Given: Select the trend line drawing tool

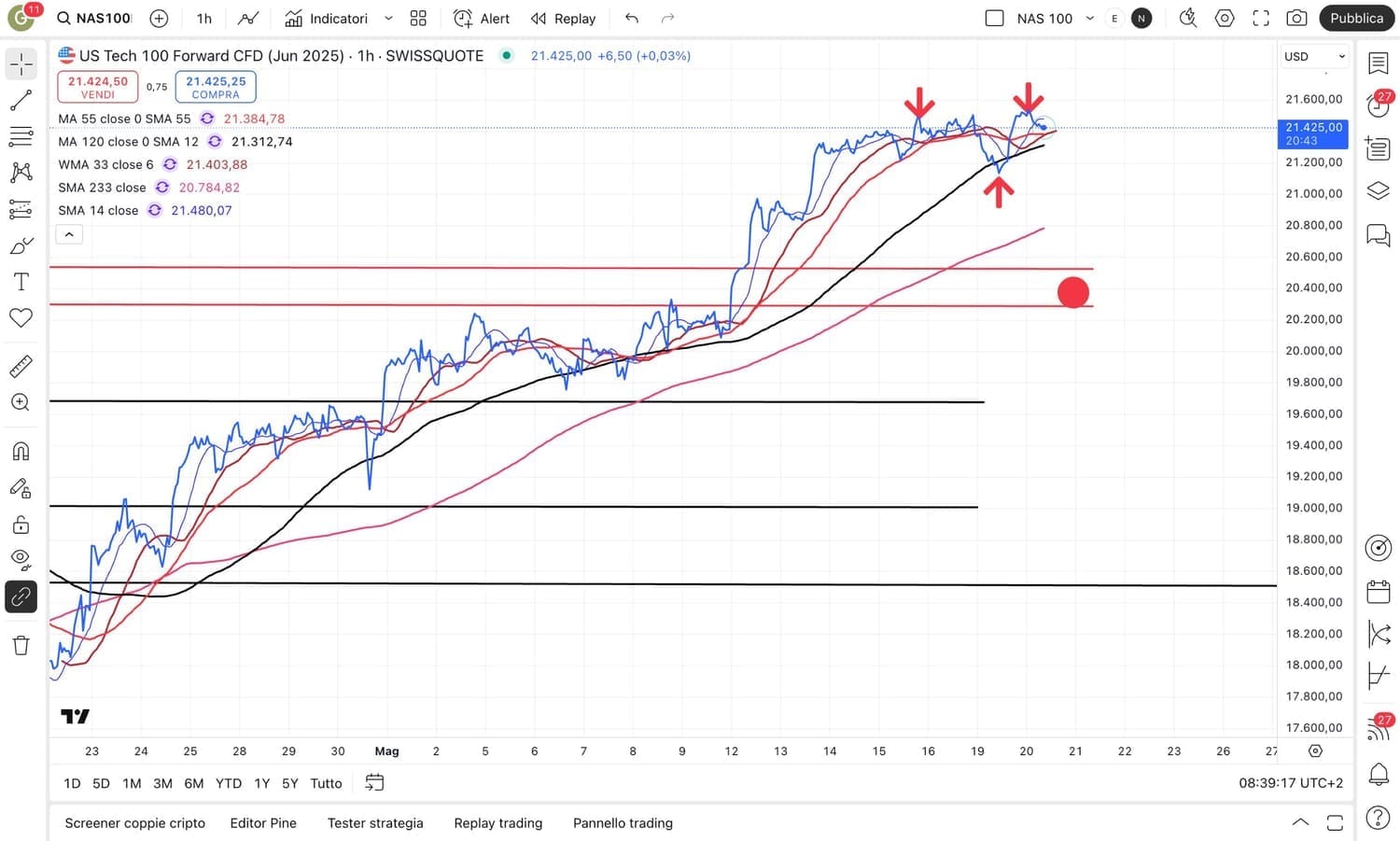Looking at the screenshot, I should pos(21,101).
